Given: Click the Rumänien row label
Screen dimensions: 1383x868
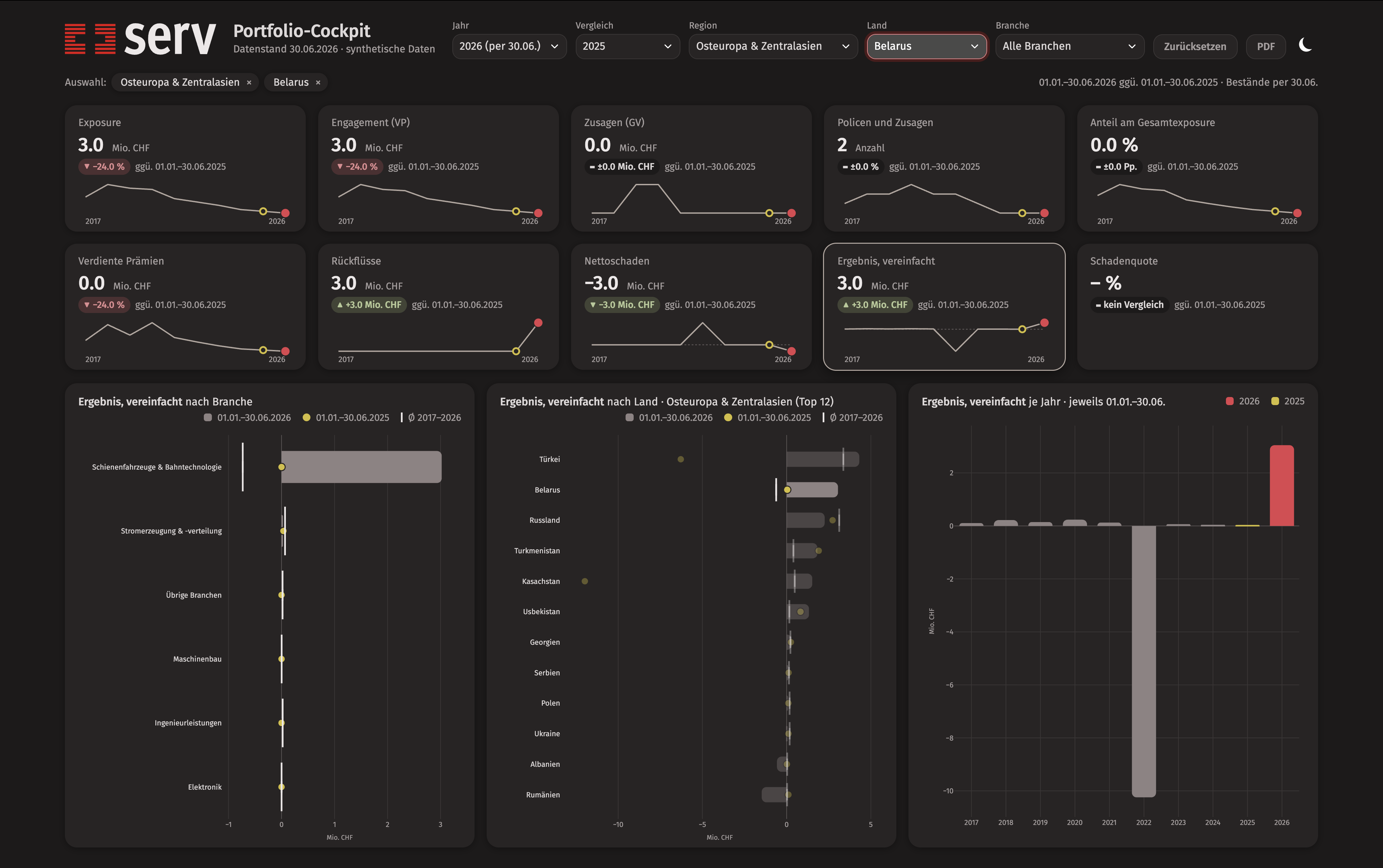Looking at the screenshot, I should [x=543, y=794].
